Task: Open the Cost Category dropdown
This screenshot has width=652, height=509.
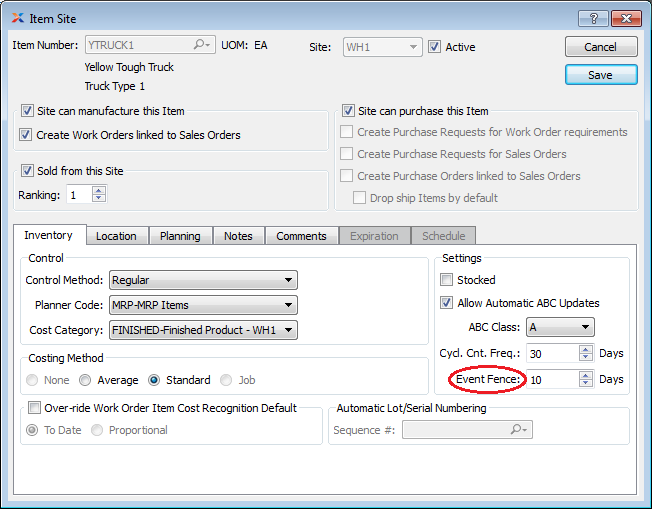Action: [x=203, y=329]
